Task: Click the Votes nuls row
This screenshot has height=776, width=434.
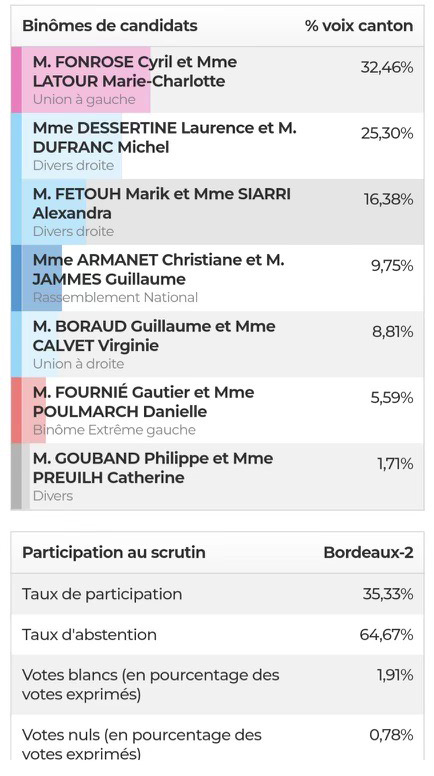Action: pyautogui.click(x=217, y=737)
